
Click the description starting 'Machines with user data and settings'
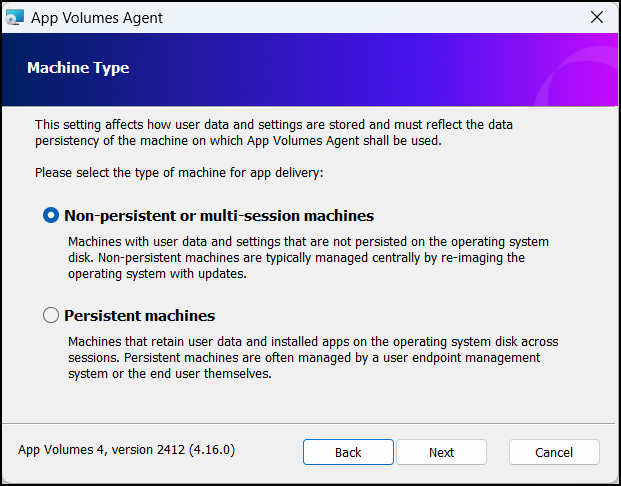coord(308,257)
